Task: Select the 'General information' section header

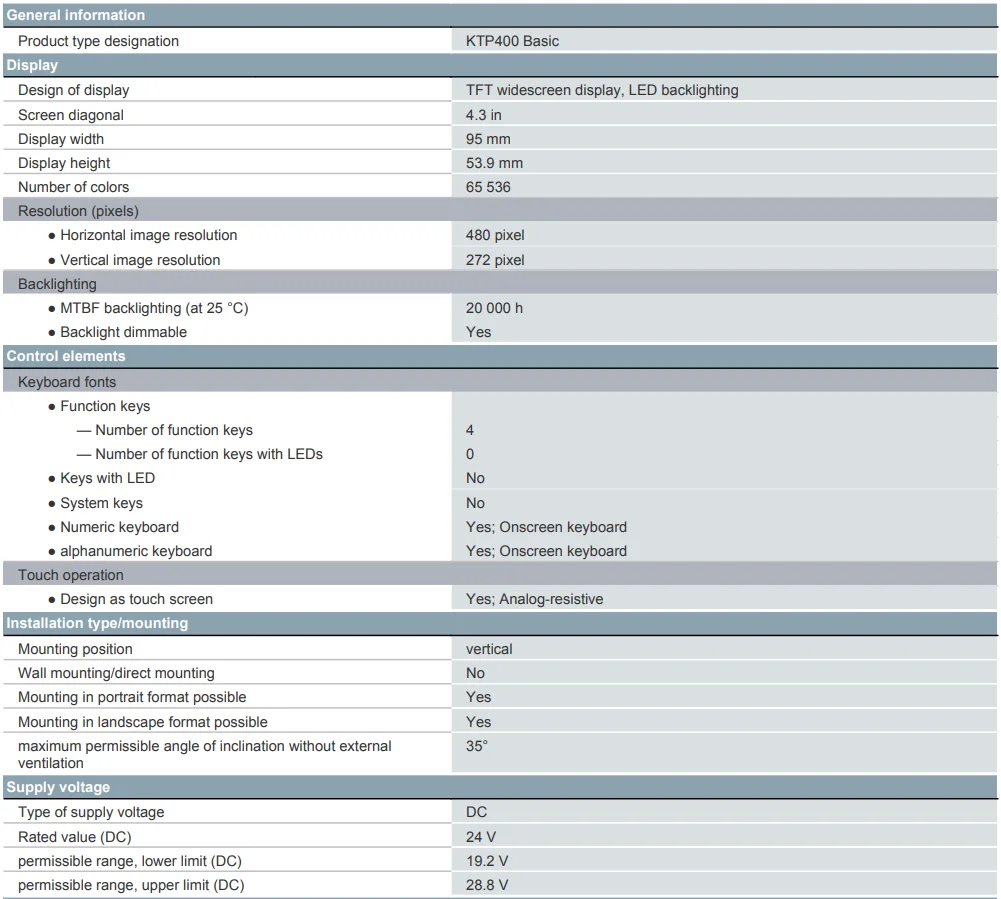Action: [500, 15]
